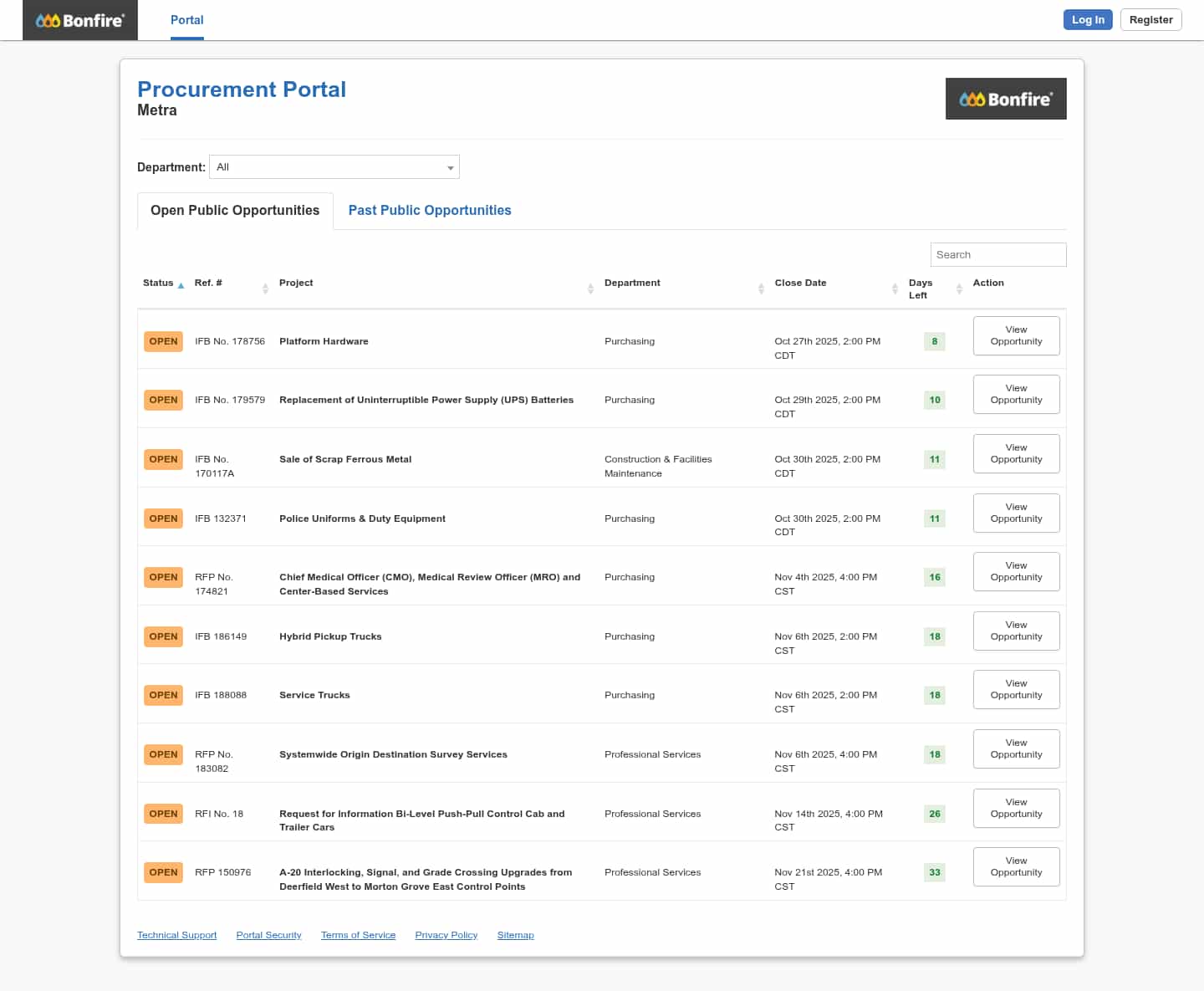The height and width of the screenshot is (991, 1204).
Task: View Opportunity for Platform Hardware
Action: tap(1016, 335)
